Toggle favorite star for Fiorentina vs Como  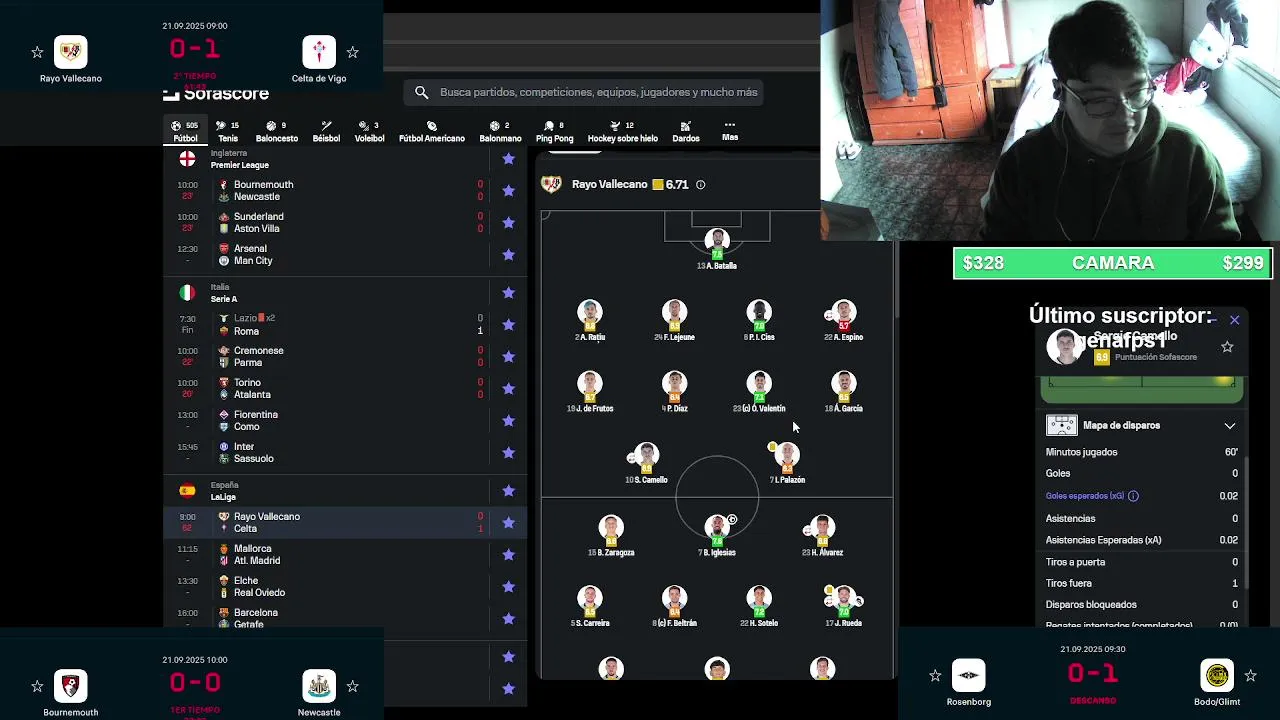508,420
